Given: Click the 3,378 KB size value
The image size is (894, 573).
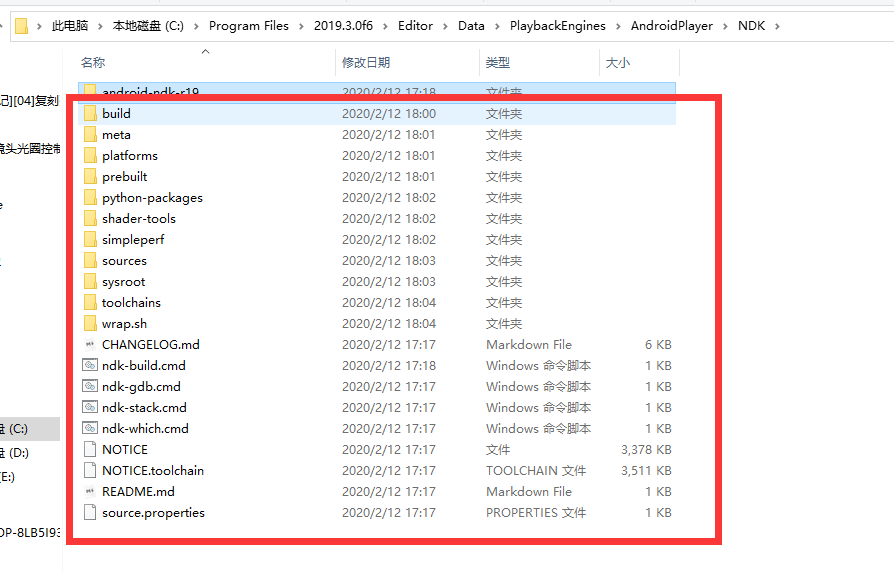Looking at the screenshot, I should coord(646,449).
